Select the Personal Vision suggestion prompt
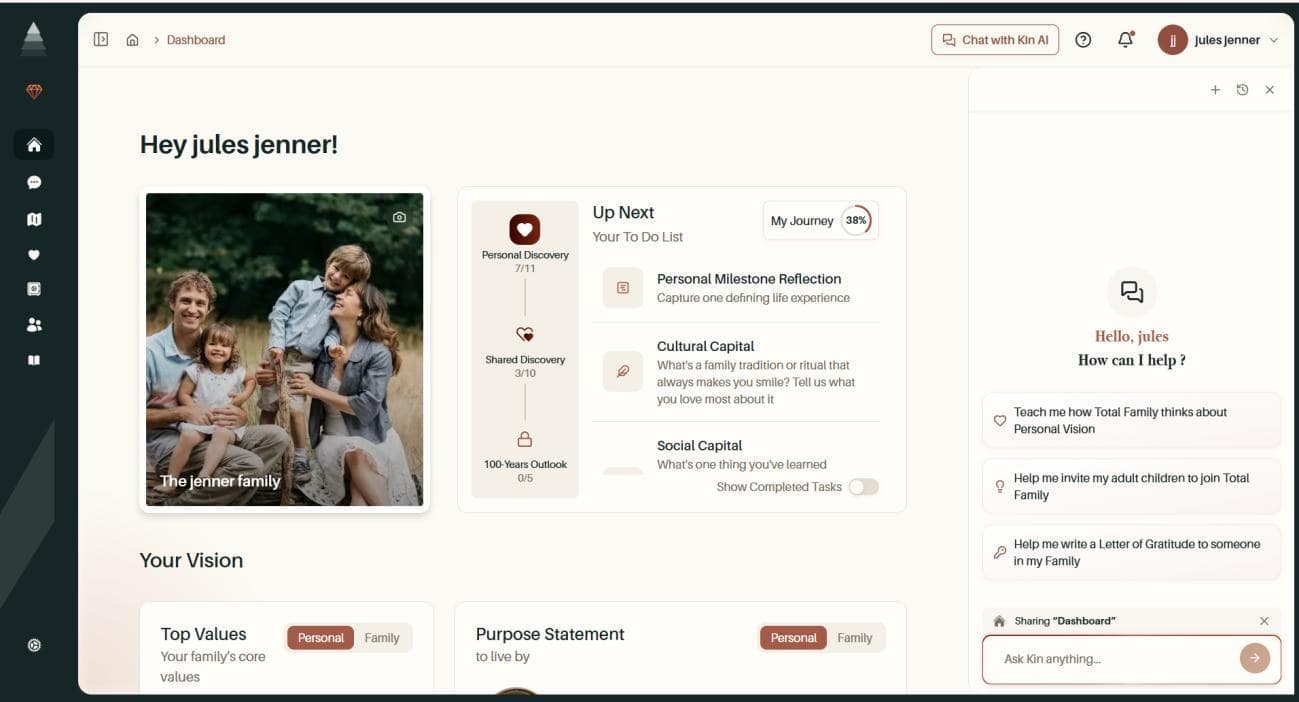1299x702 pixels. click(x=1131, y=420)
